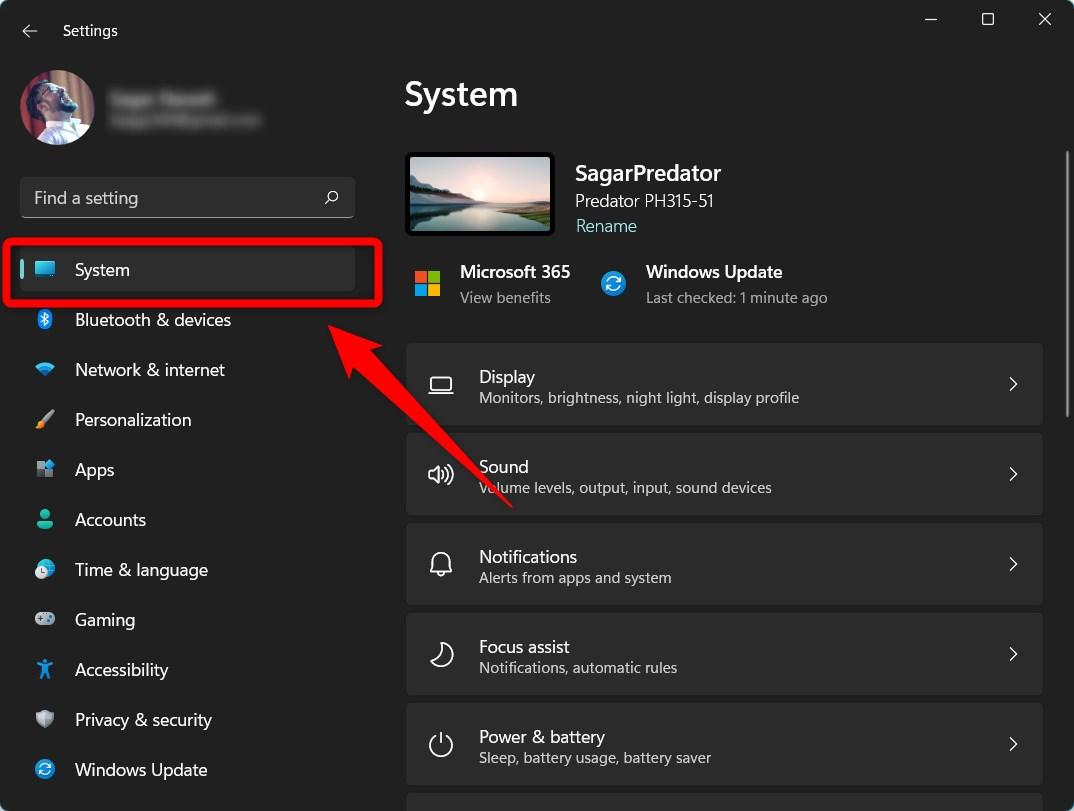This screenshot has height=811, width=1074.
Task: Click the Microsoft 365 colored squares icon
Action: coord(427,284)
